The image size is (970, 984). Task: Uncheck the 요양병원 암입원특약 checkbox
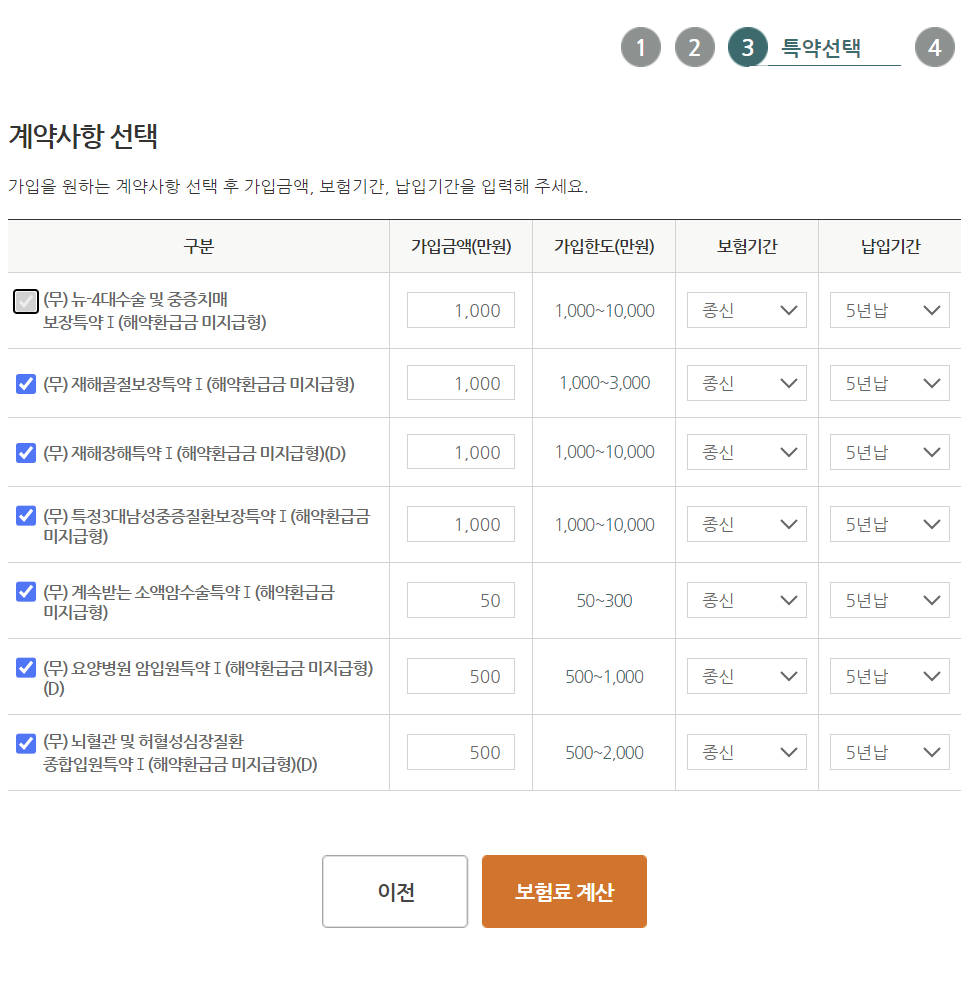coord(26,667)
